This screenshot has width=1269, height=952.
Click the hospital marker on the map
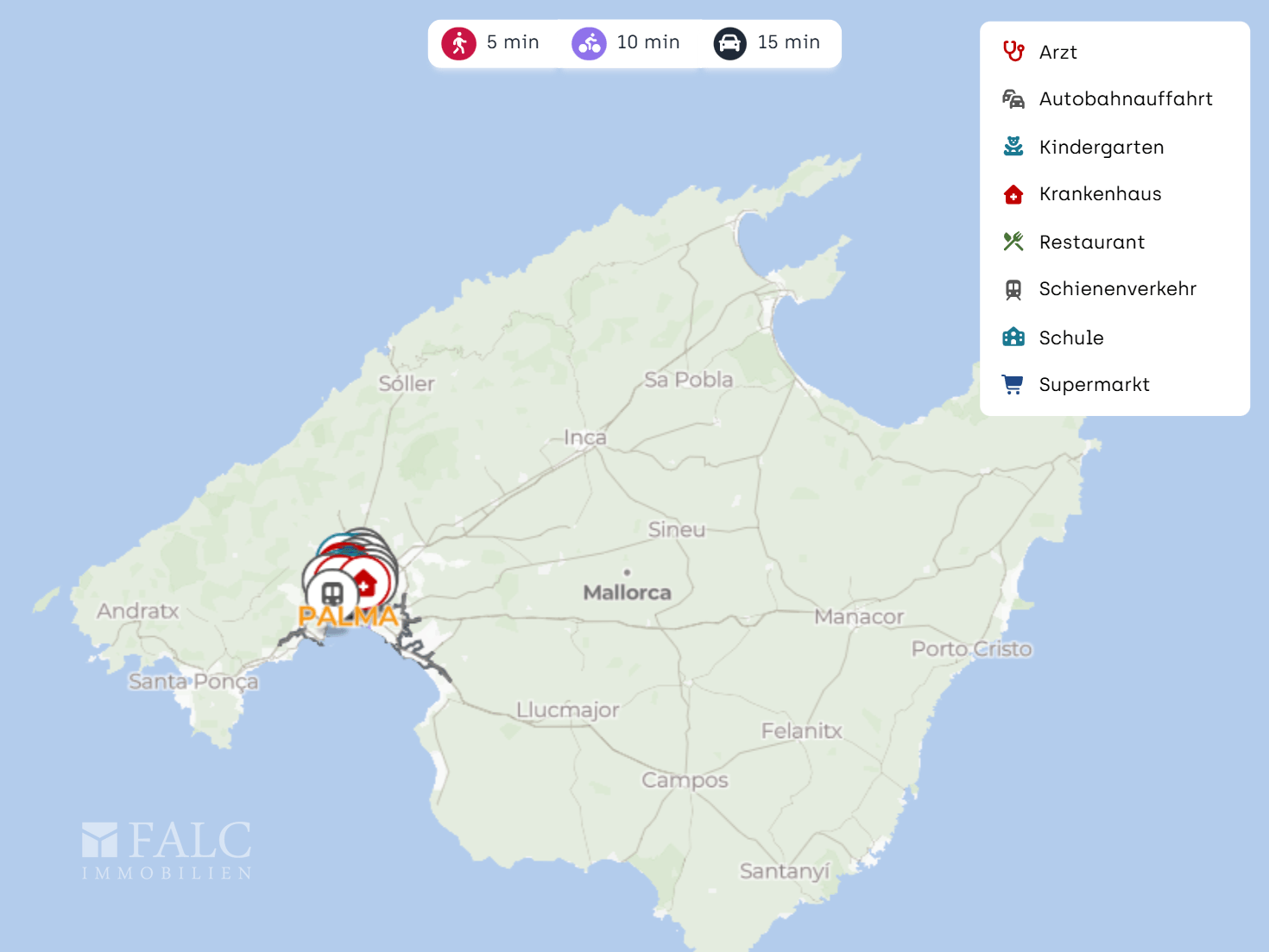pos(366,583)
